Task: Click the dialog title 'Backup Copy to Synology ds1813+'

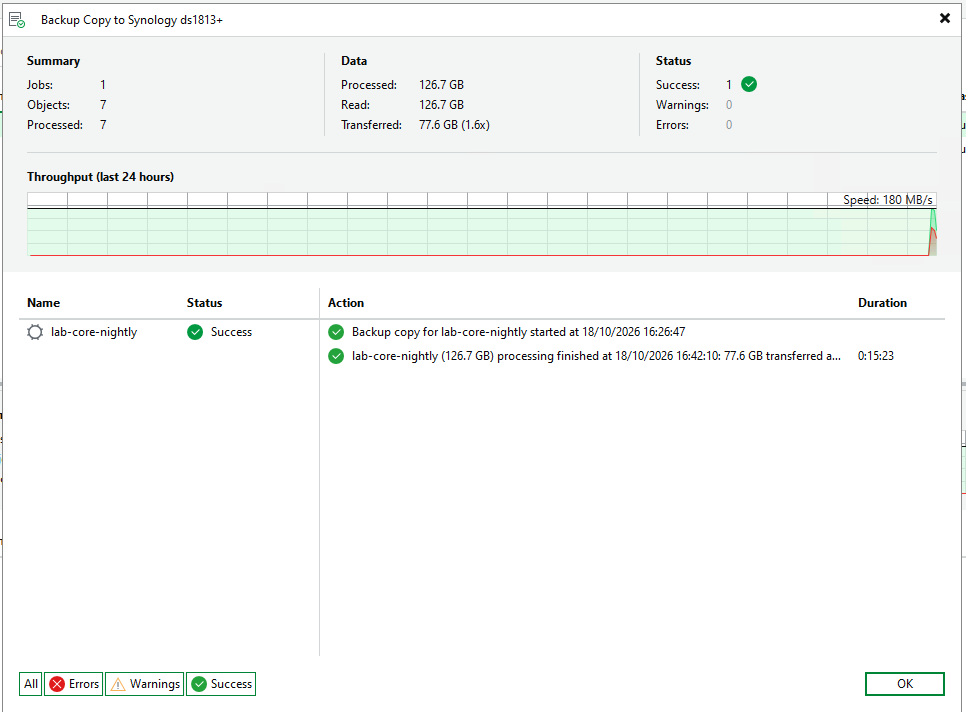Action: coord(132,20)
